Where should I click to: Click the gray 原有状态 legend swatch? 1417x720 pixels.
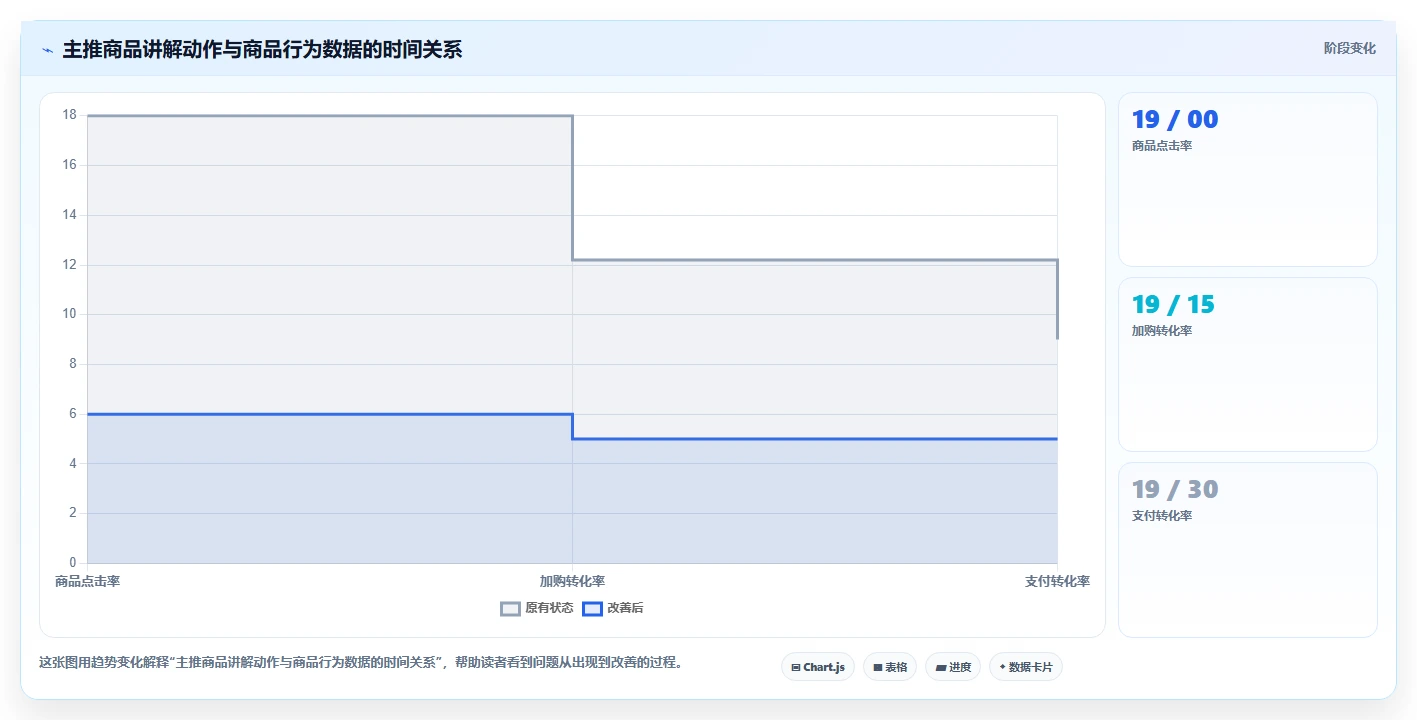click(510, 608)
